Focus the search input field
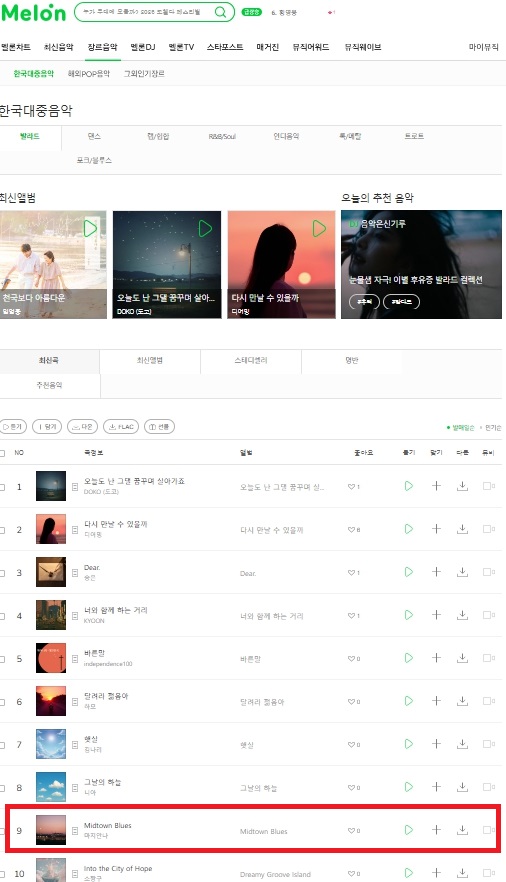The image size is (506, 882). (144, 12)
